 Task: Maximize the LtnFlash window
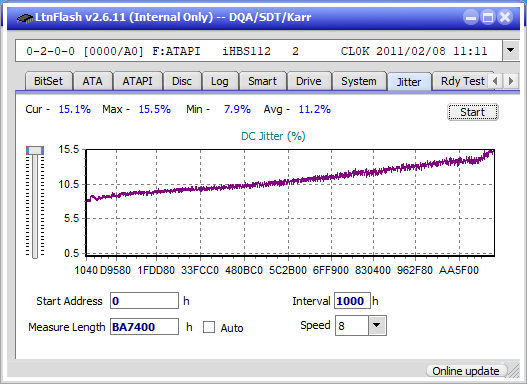coord(488,17)
